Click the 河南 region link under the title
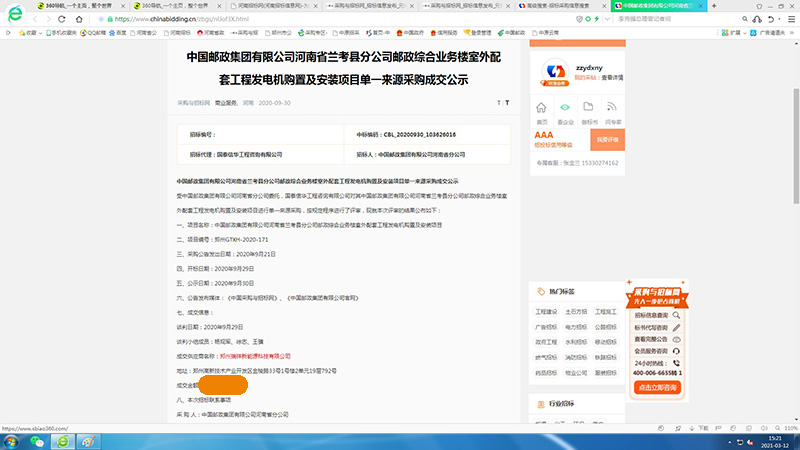Viewport: 800px width, 450px height. [x=248, y=103]
